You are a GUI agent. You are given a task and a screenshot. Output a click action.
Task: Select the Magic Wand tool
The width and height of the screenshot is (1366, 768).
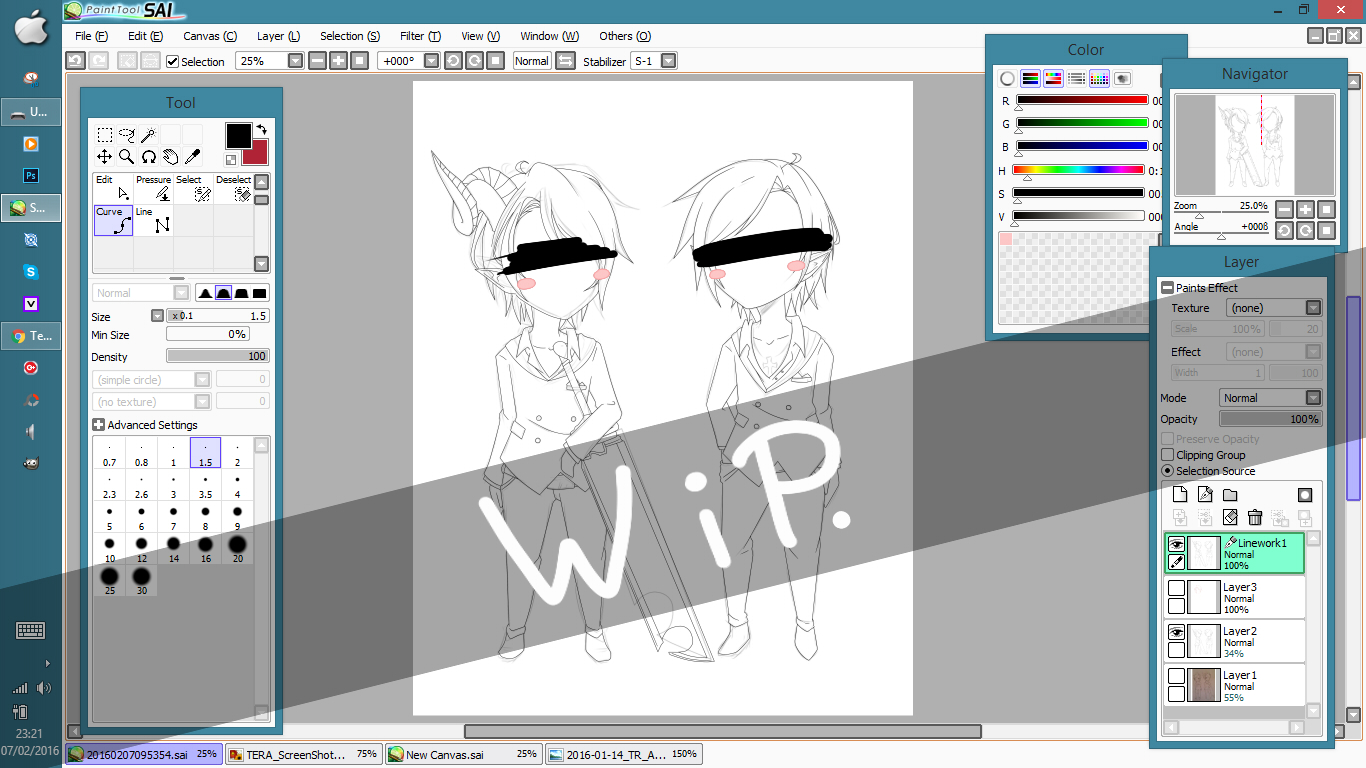(148, 135)
